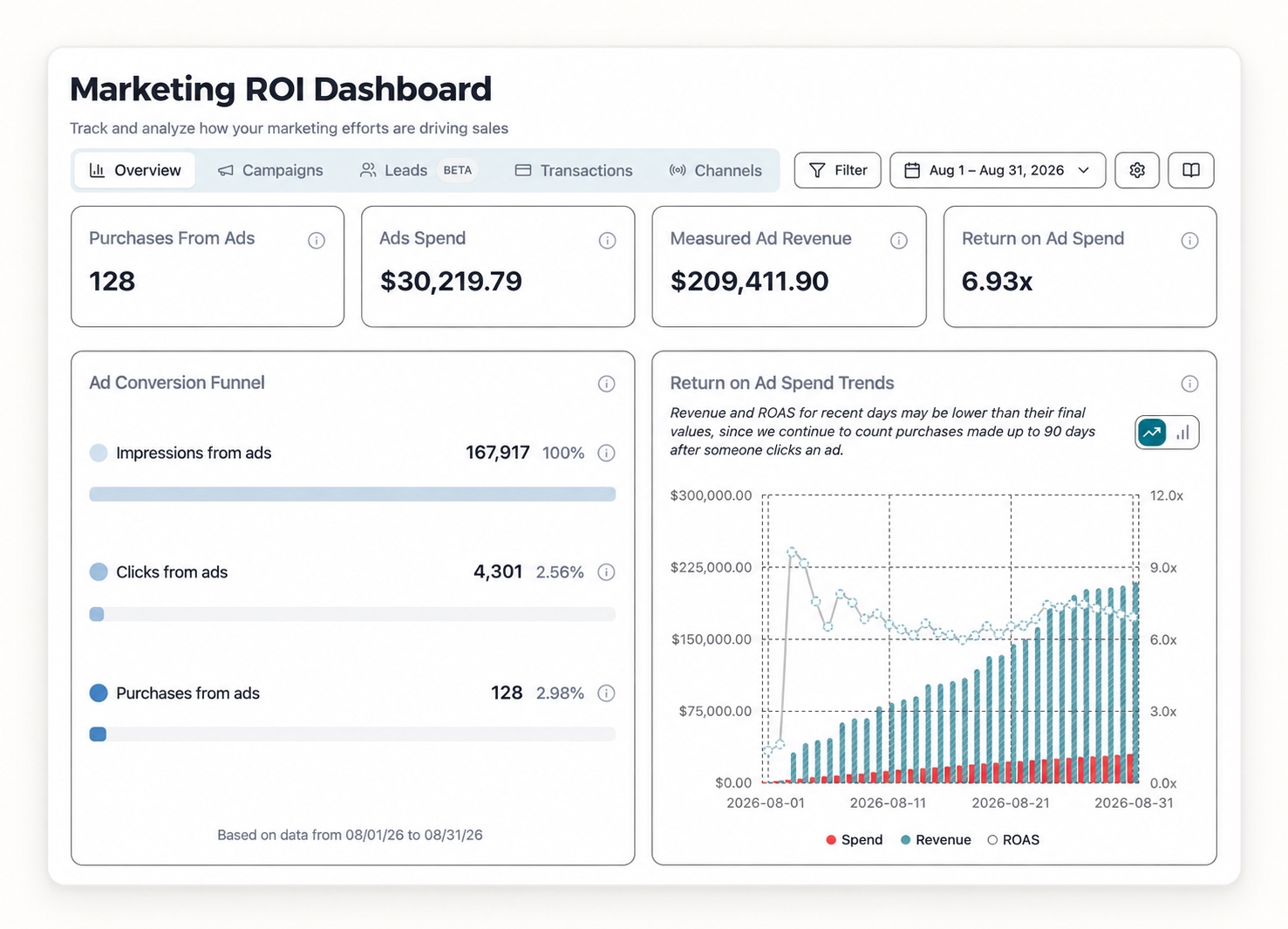Toggle Revenue series in chart legend

(x=936, y=840)
